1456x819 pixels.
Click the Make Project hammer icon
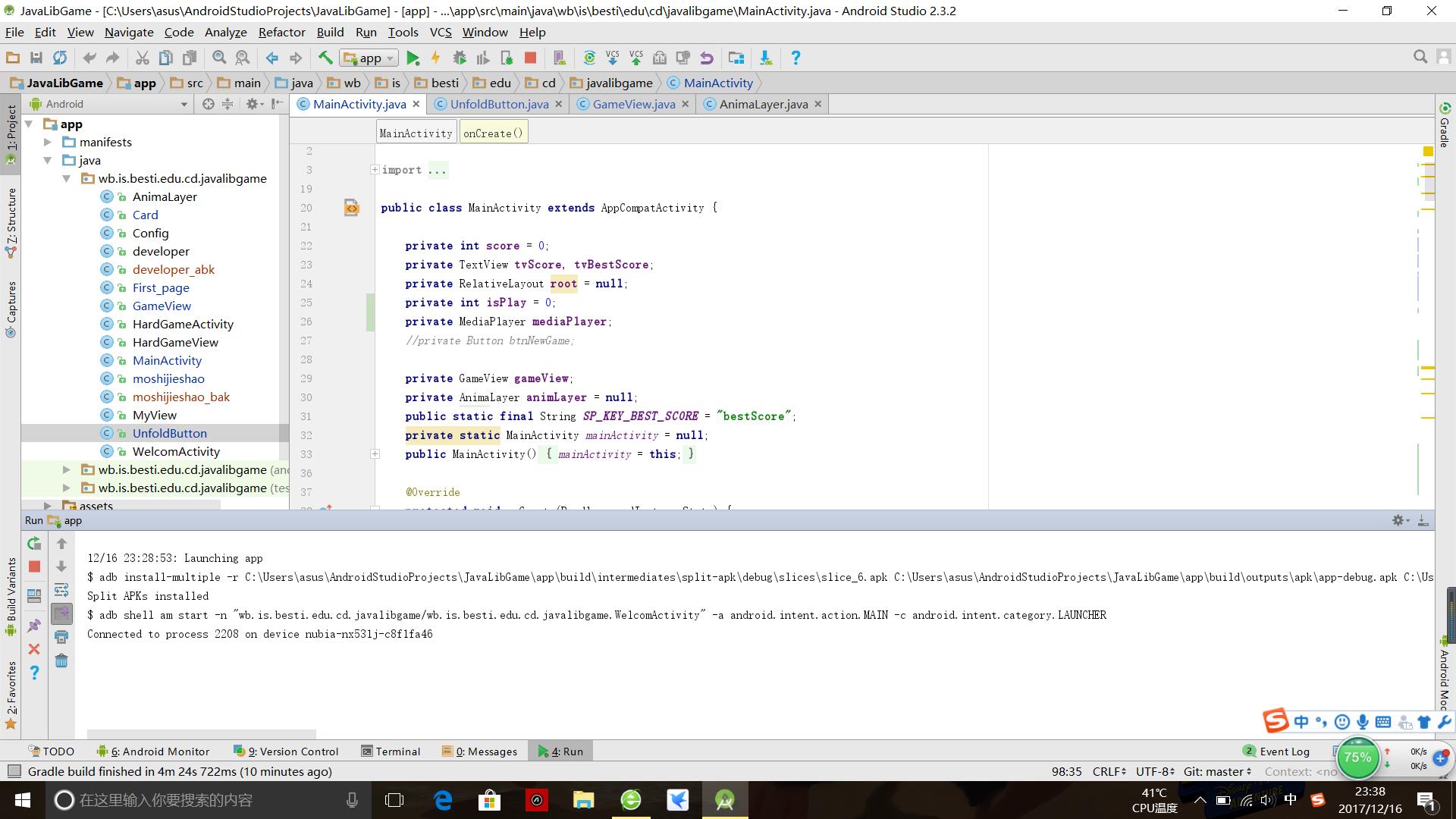click(x=325, y=58)
